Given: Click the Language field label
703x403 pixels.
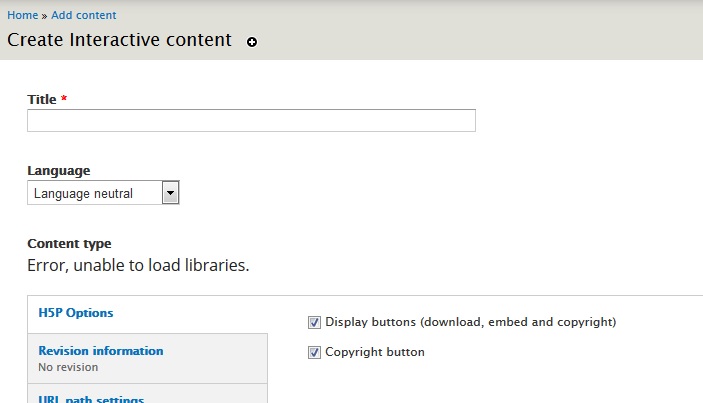Looking at the screenshot, I should [x=59, y=170].
